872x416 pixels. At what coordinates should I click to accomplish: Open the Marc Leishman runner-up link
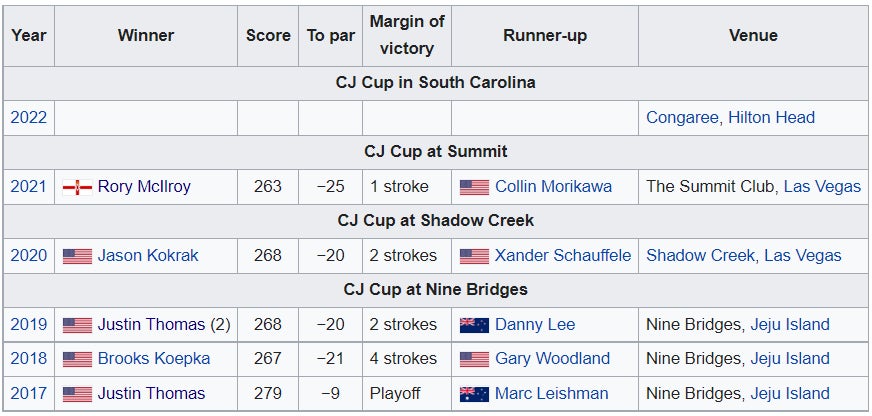553,394
